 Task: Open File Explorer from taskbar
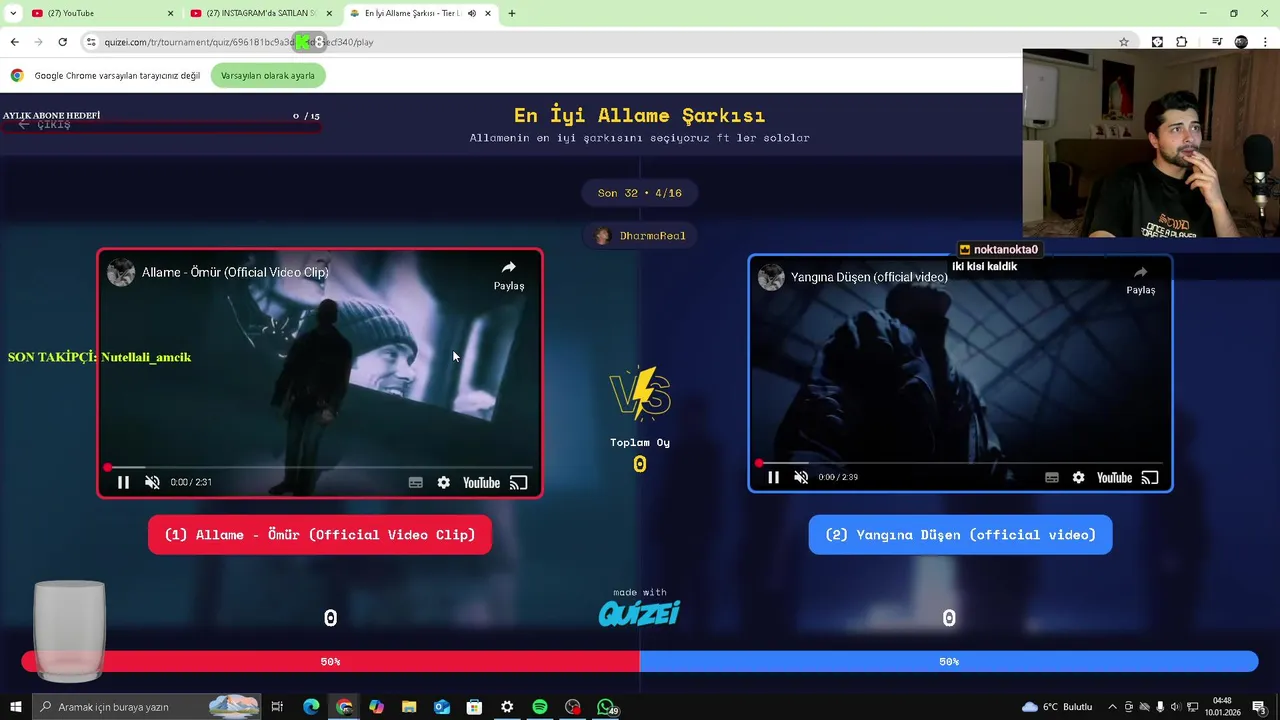(409, 707)
